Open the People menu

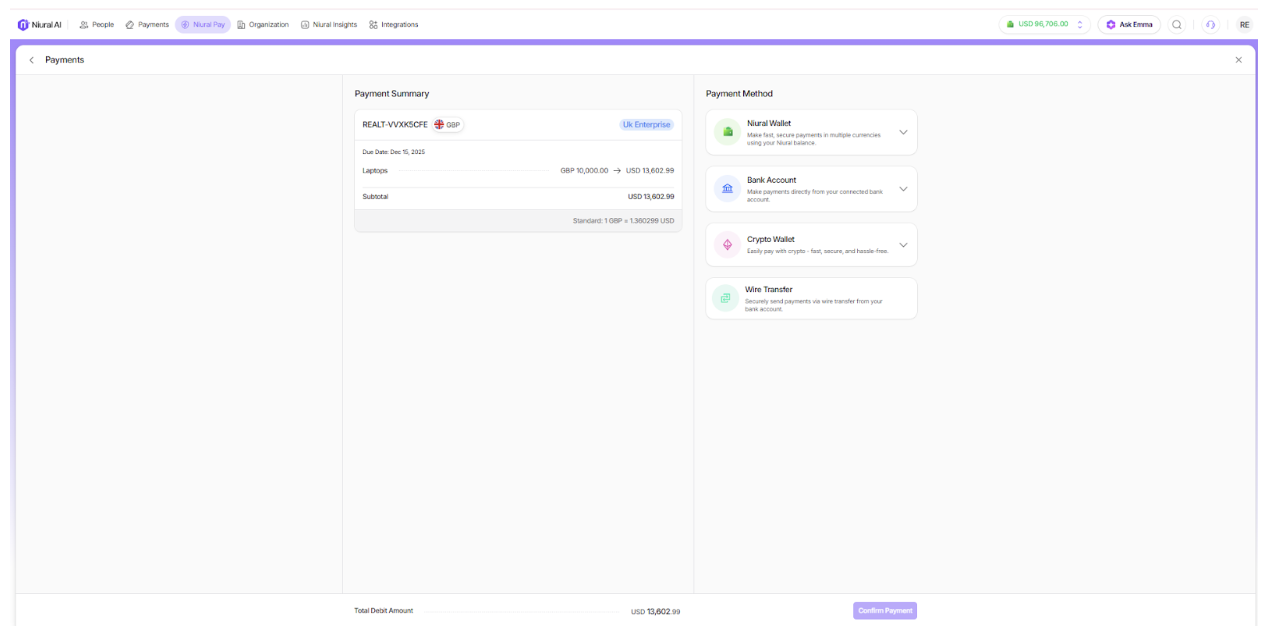point(97,25)
